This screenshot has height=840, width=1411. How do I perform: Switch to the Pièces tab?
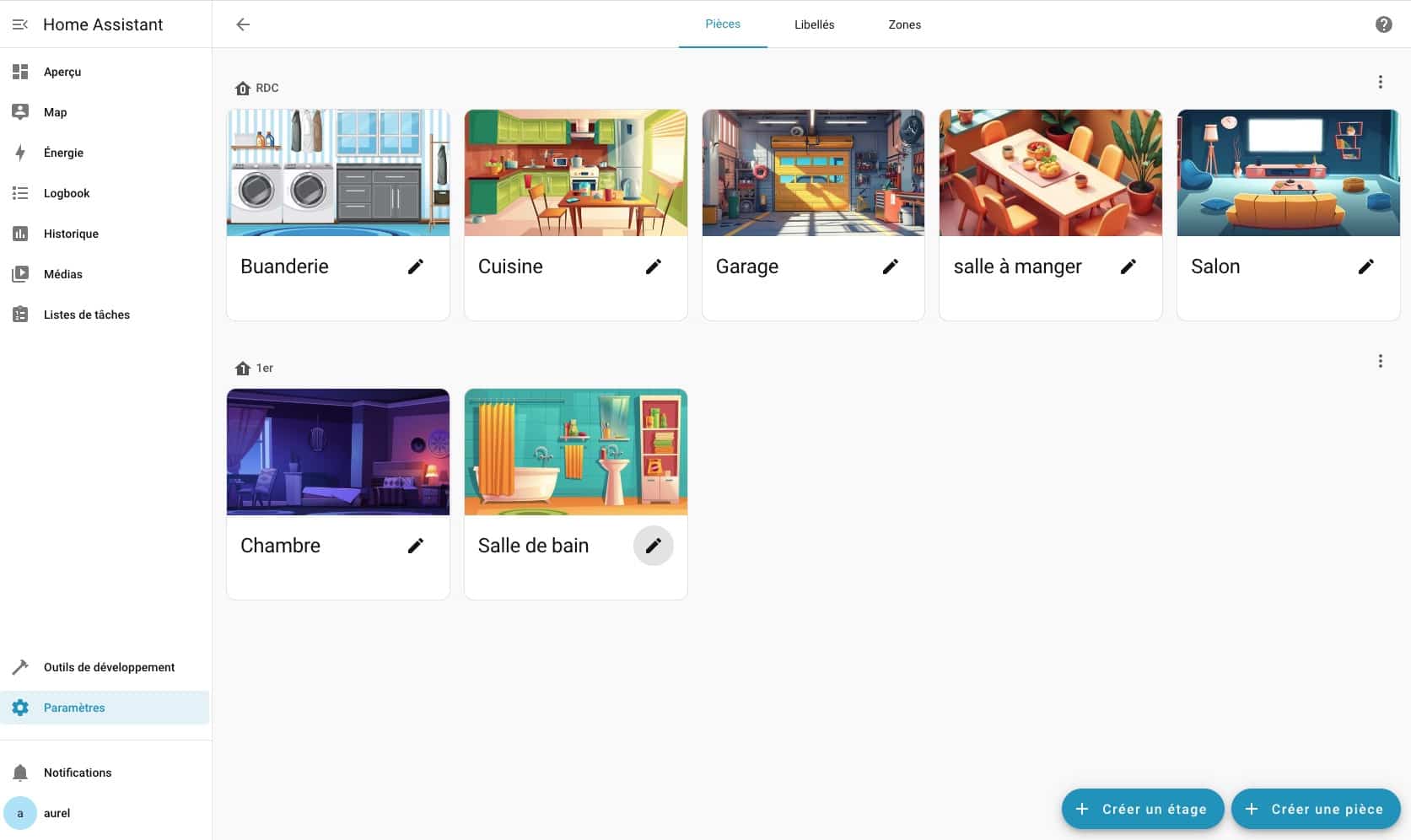tap(723, 24)
